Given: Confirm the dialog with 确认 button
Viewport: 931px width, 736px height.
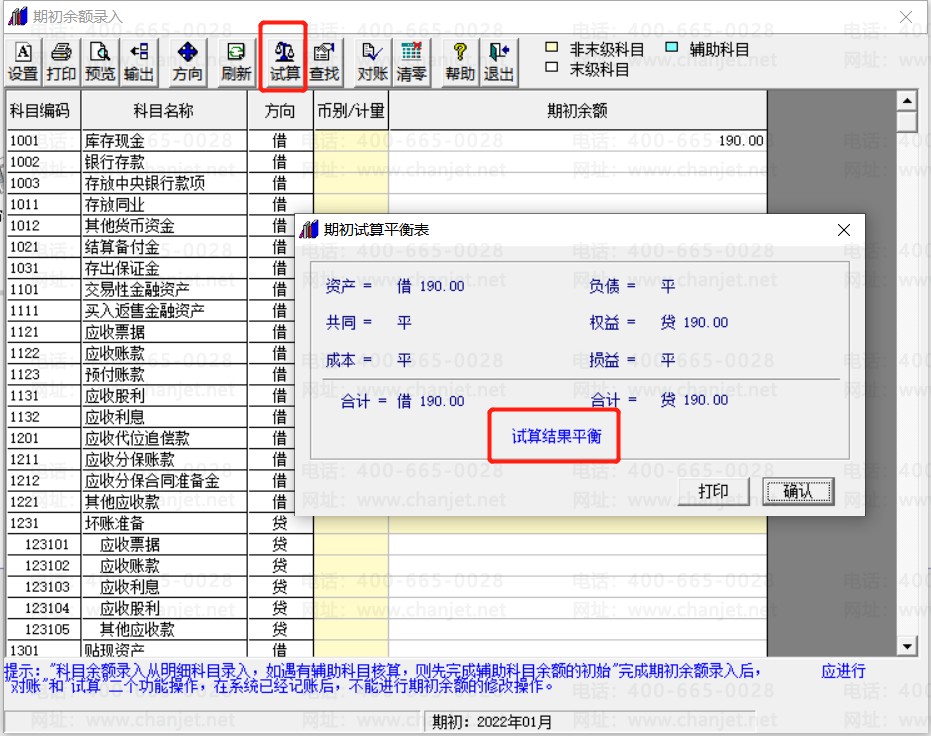Looking at the screenshot, I should [x=798, y=491].
